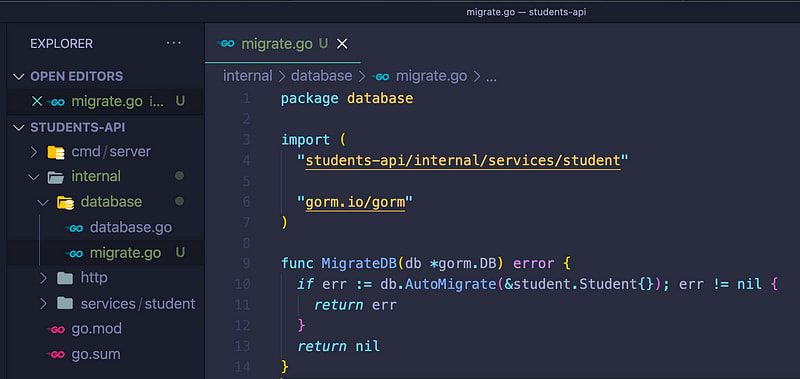Select the migrate.go tab

tap(283, 44)
